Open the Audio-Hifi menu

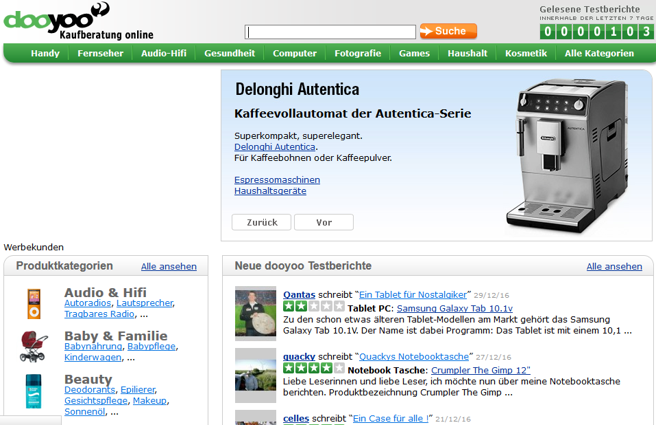click(164, 54)
